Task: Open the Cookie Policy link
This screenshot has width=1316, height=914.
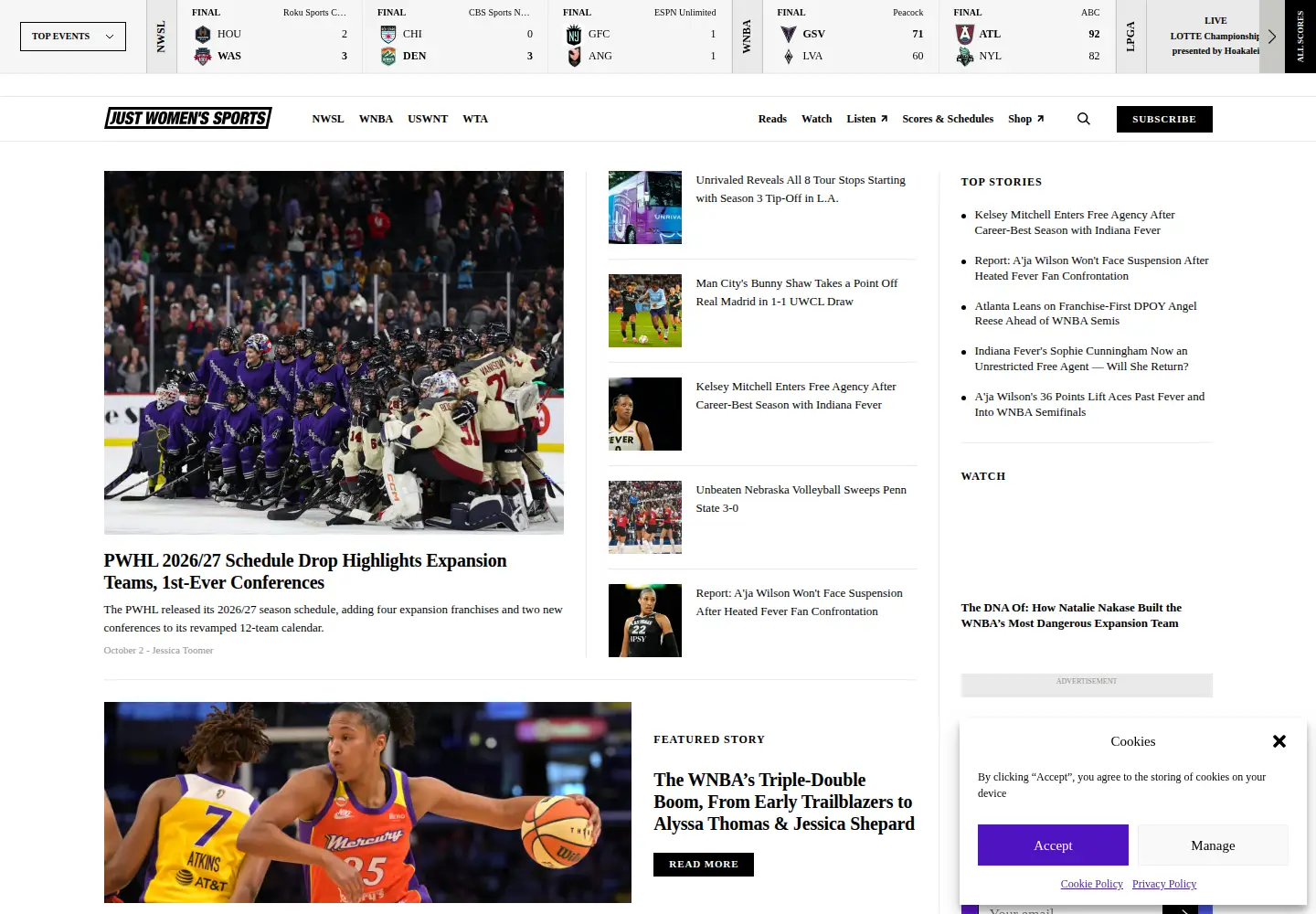Action: coord(1092,884)
